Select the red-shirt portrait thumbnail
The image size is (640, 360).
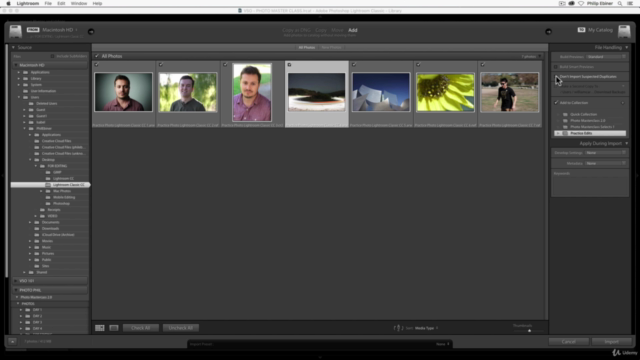click(x=123, y=92)
